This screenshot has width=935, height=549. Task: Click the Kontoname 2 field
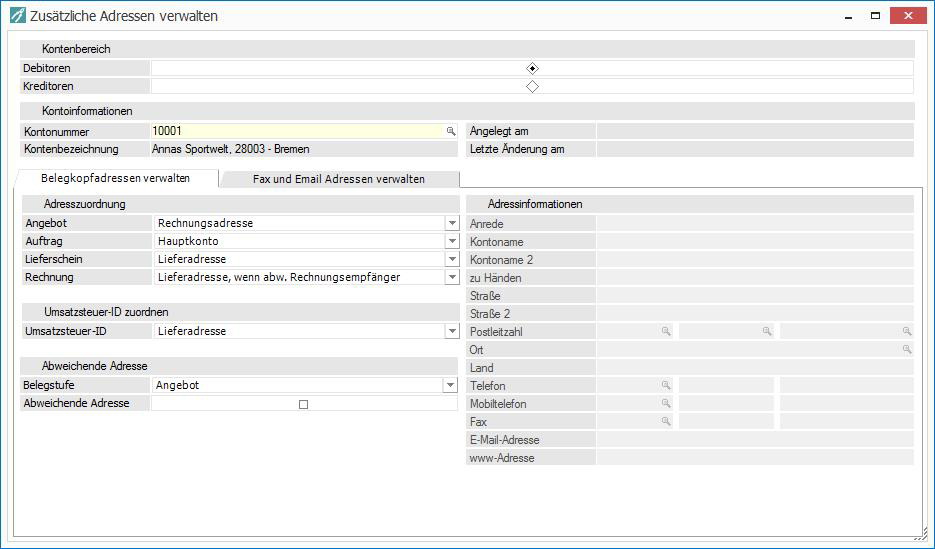pos(755,259)
